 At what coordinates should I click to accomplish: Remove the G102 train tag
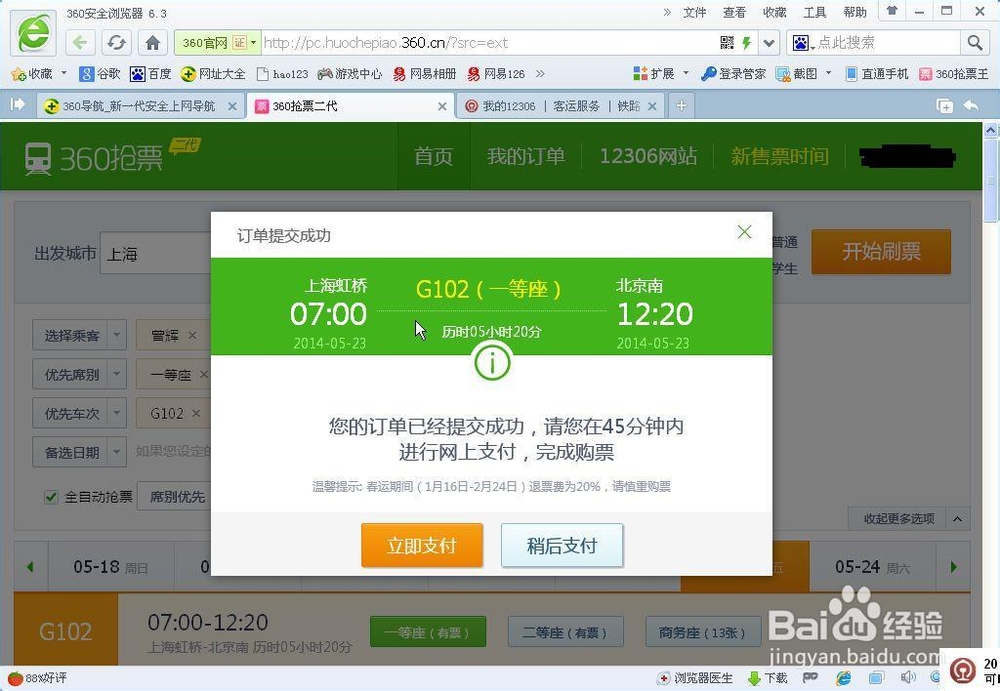pyautogui.click(x=196, y=413)
